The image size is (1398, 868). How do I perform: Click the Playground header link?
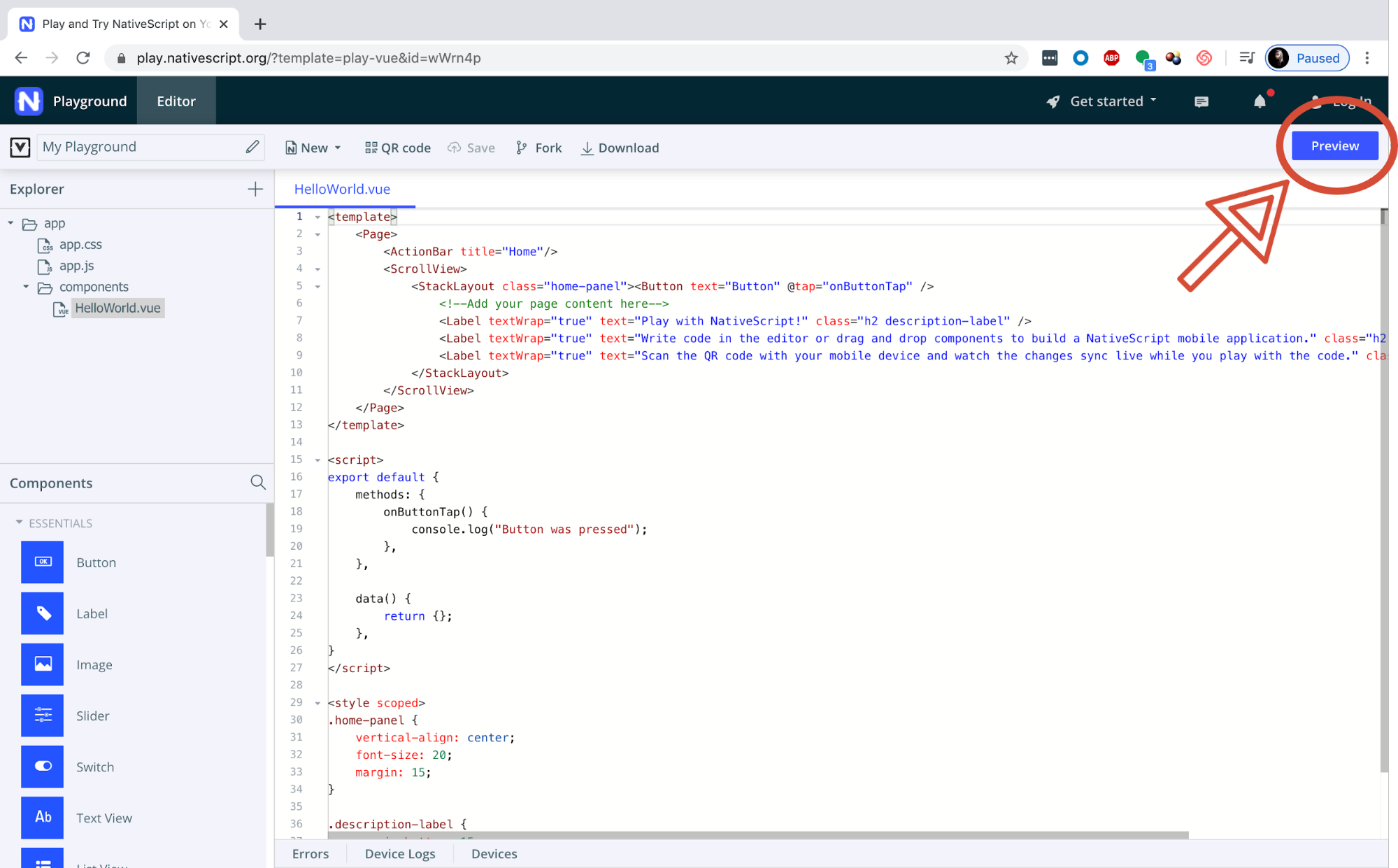click(x=90, y=101)
